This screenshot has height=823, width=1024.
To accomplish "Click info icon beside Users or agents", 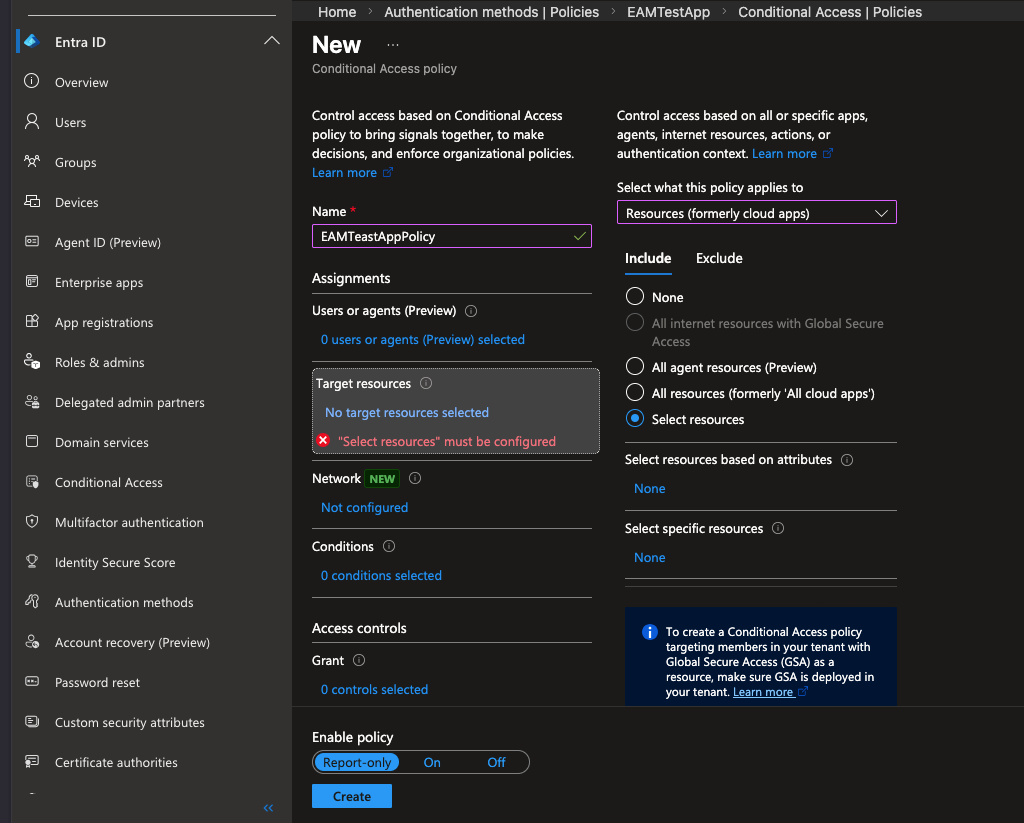I will (471, 311).
